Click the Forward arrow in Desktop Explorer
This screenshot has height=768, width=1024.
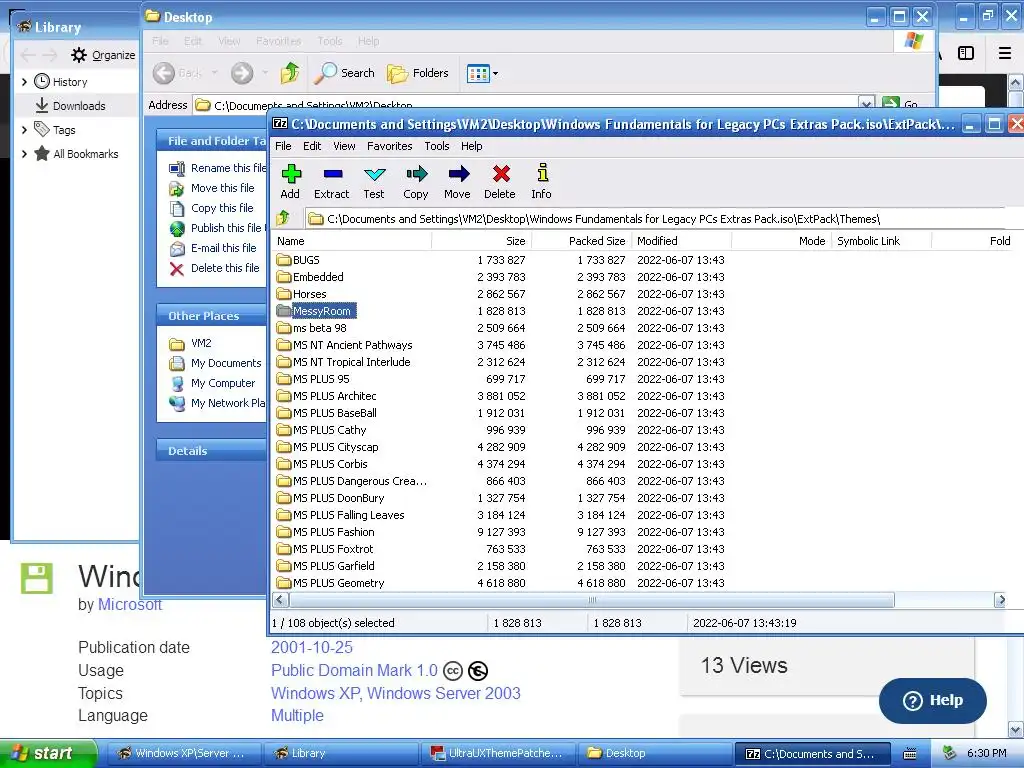[242, 73]
